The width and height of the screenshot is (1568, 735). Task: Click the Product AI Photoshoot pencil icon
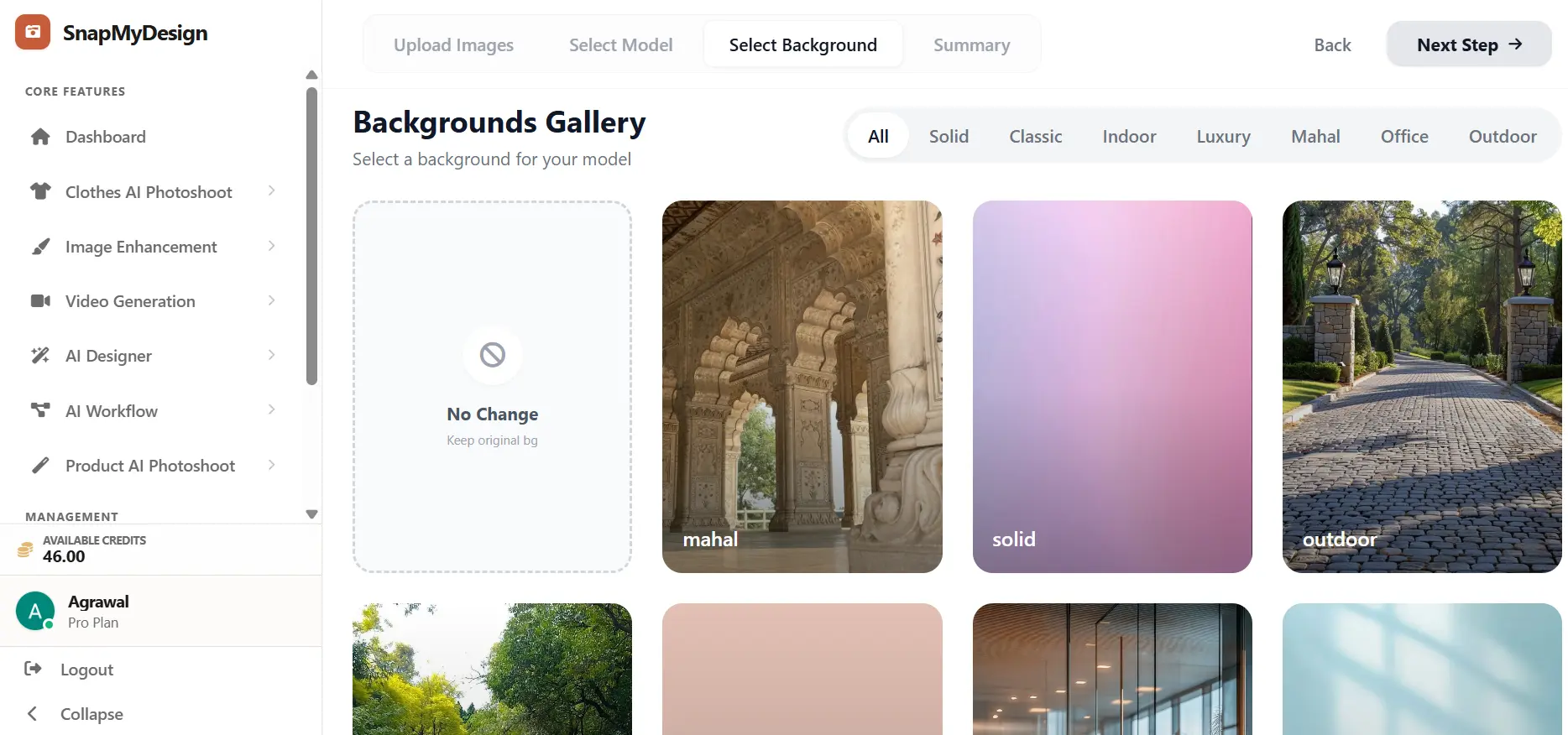[40, 466]
